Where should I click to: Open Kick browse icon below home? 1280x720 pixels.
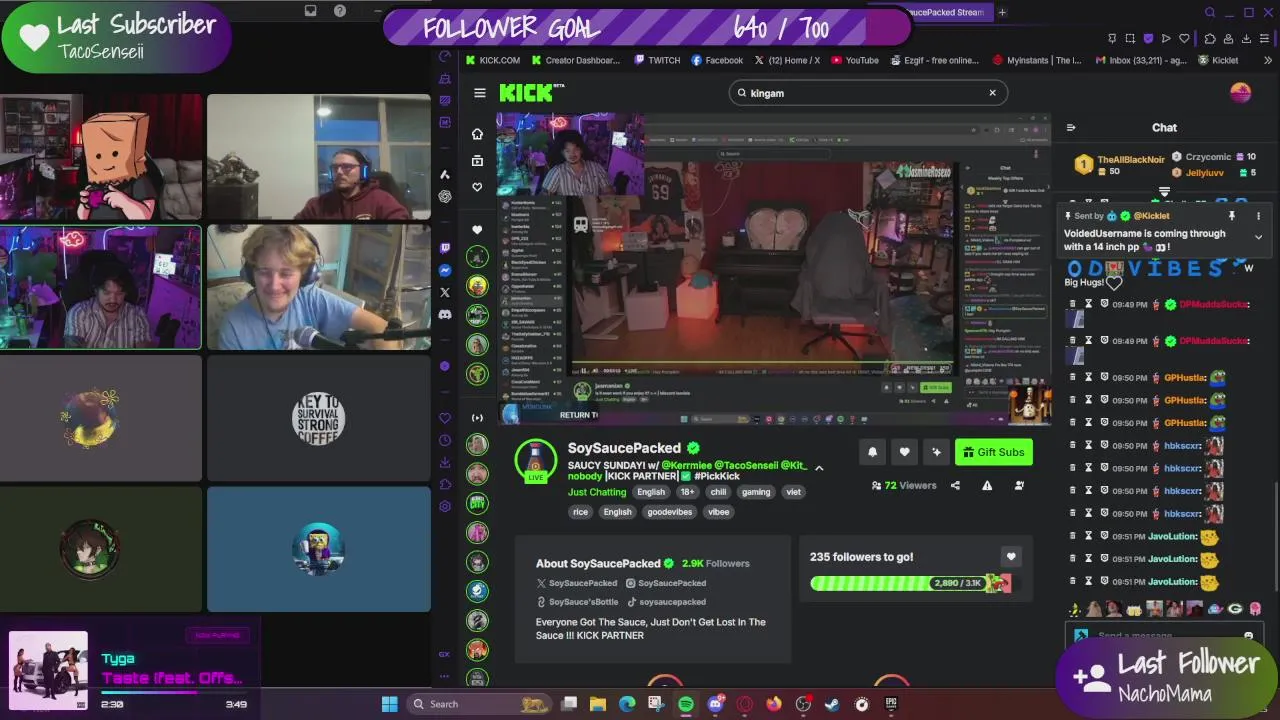tap(477, 160)
